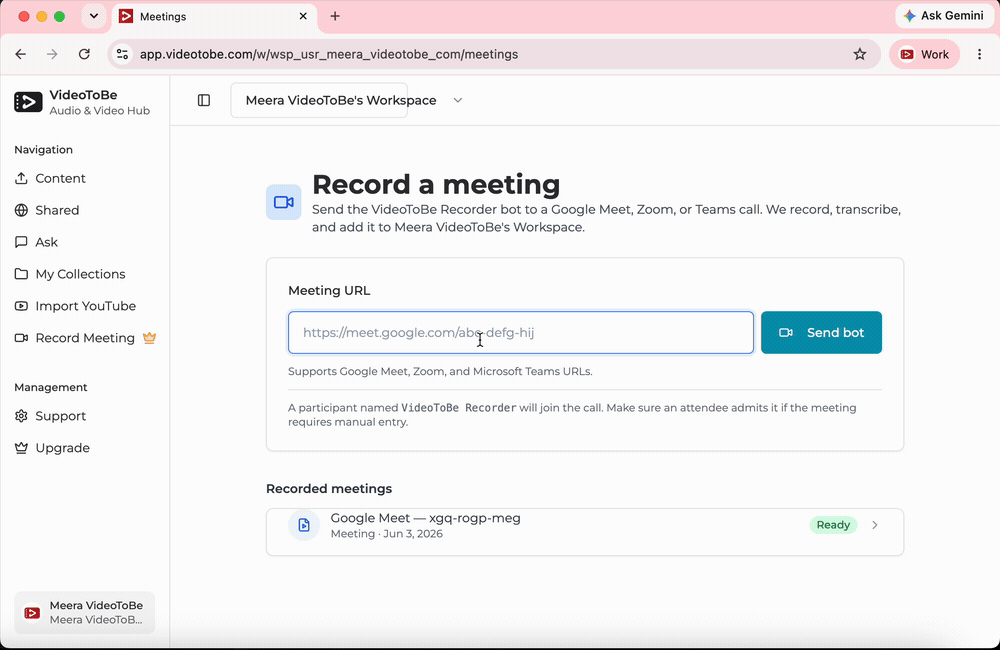Reload the page
Screen dimensions: 1000x650
click(x=84, y=54)
